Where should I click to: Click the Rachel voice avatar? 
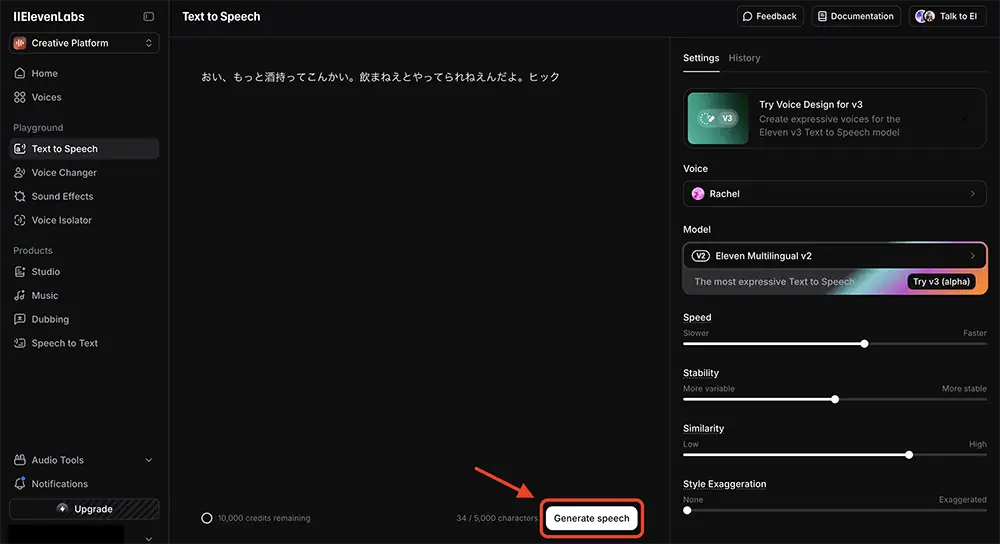point(698,194)
